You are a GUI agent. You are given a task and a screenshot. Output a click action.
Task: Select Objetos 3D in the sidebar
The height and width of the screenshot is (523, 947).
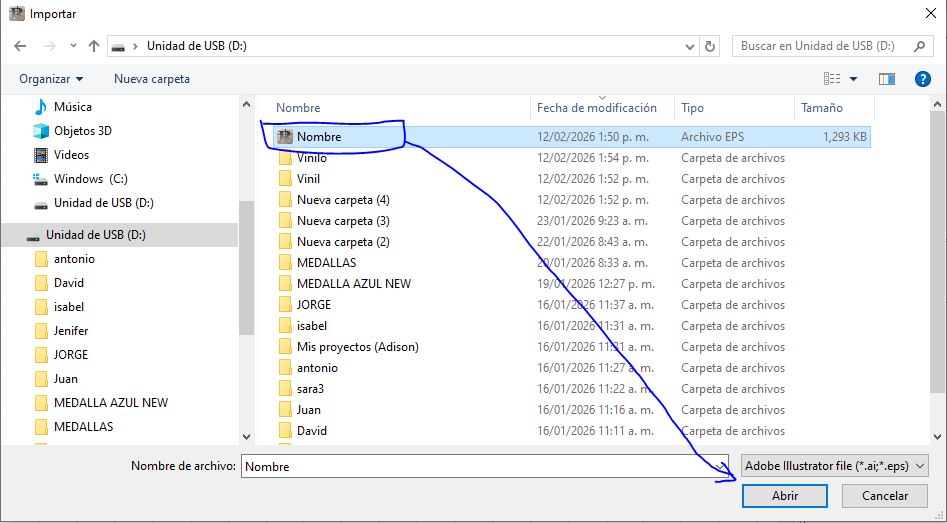pos(83,131)
